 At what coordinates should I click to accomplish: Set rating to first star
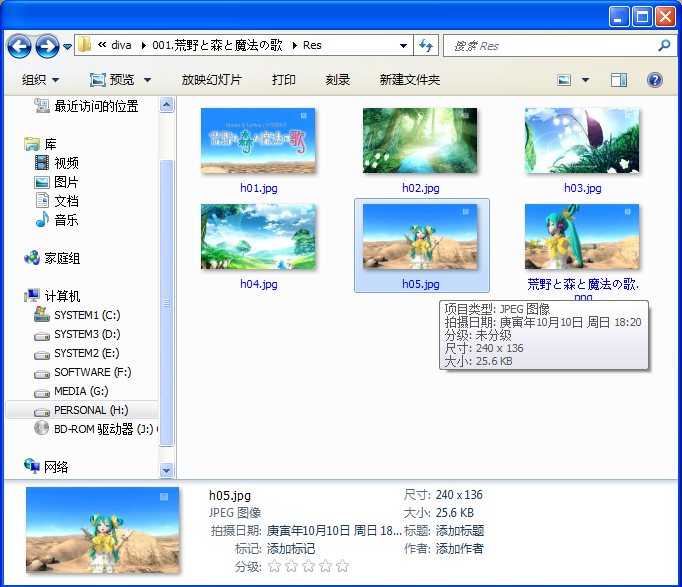pos(274,566)
